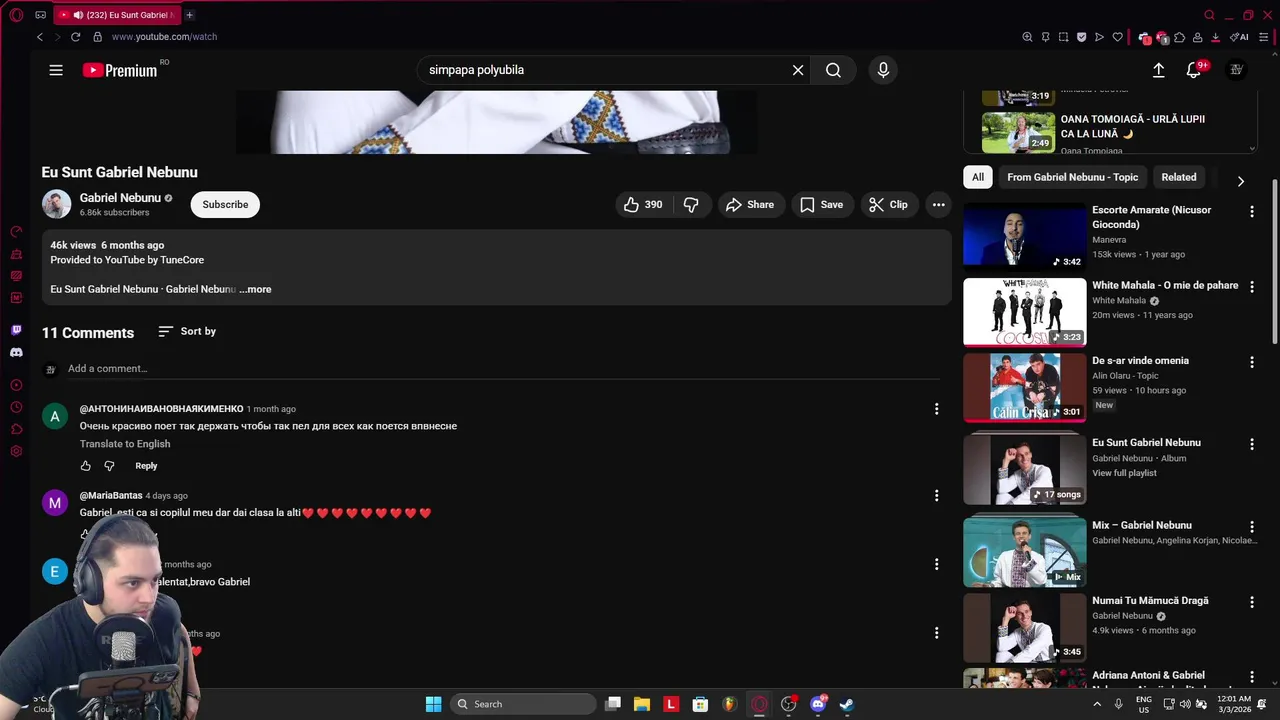Open the YouTube account avatar menu
Viewport: 1280px width, 720px height.
pos(1236,70)
